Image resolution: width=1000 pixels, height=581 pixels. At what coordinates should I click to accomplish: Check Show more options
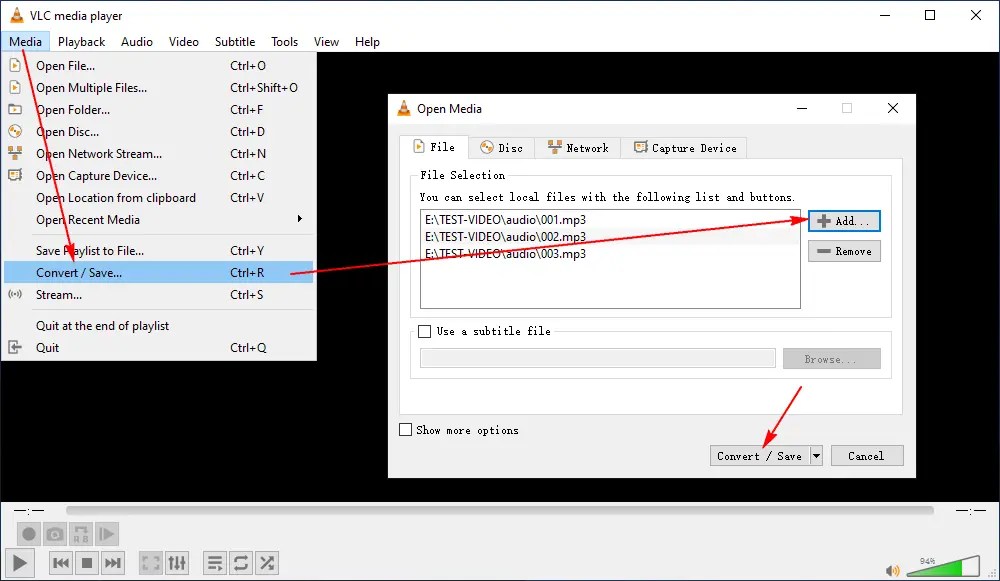tap(405, 429)
